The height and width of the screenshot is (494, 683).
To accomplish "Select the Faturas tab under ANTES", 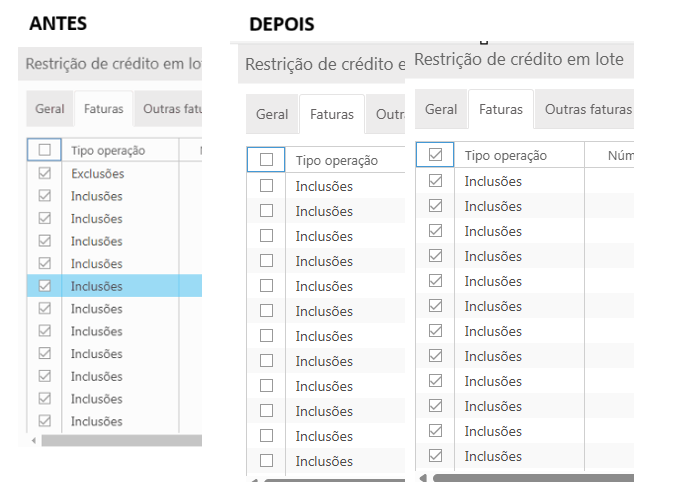I will (104, 109).
